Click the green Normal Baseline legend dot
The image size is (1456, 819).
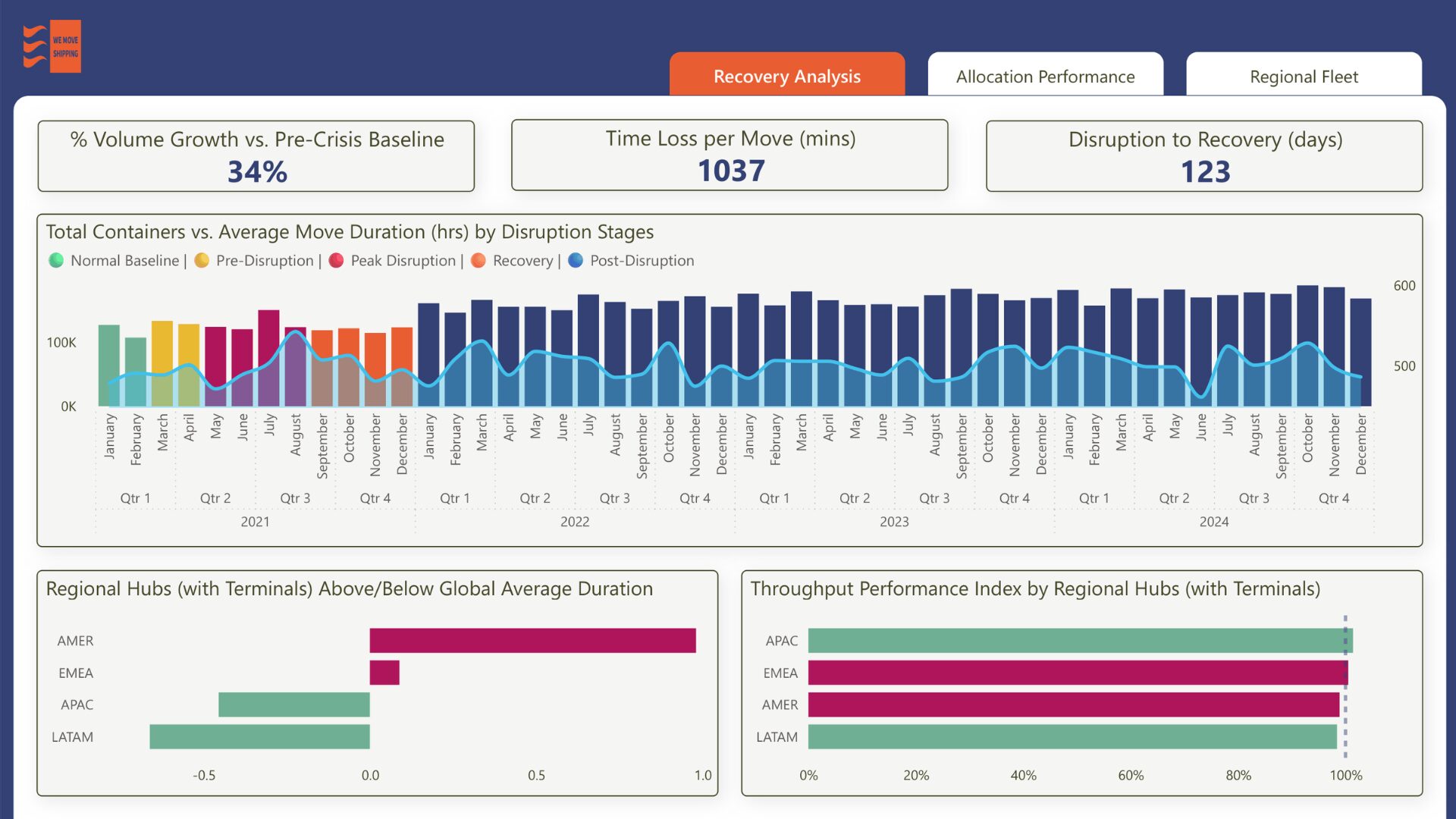pyautogui.click(x=56, y=261)
